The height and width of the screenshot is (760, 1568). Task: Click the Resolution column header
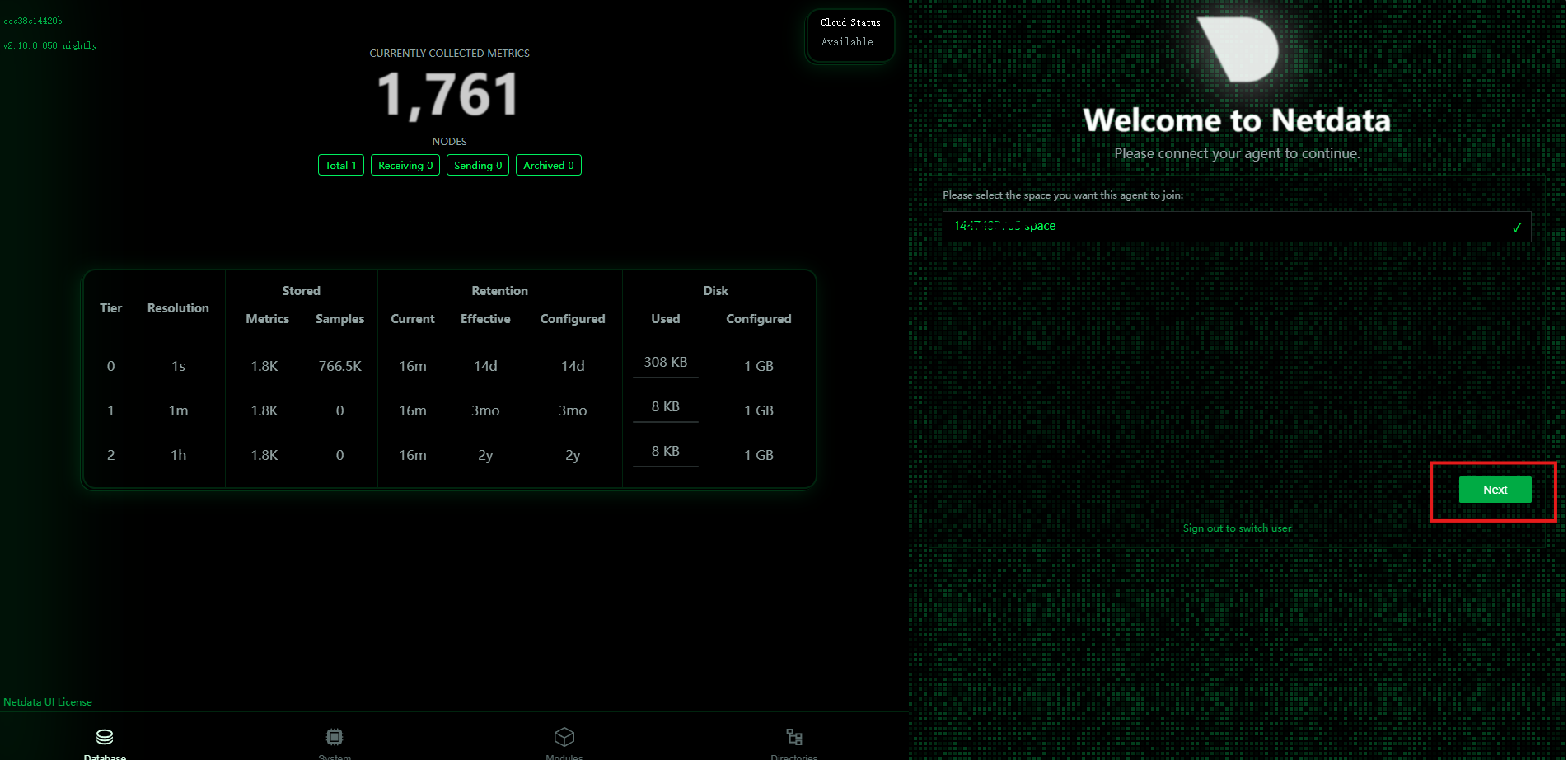178,308
